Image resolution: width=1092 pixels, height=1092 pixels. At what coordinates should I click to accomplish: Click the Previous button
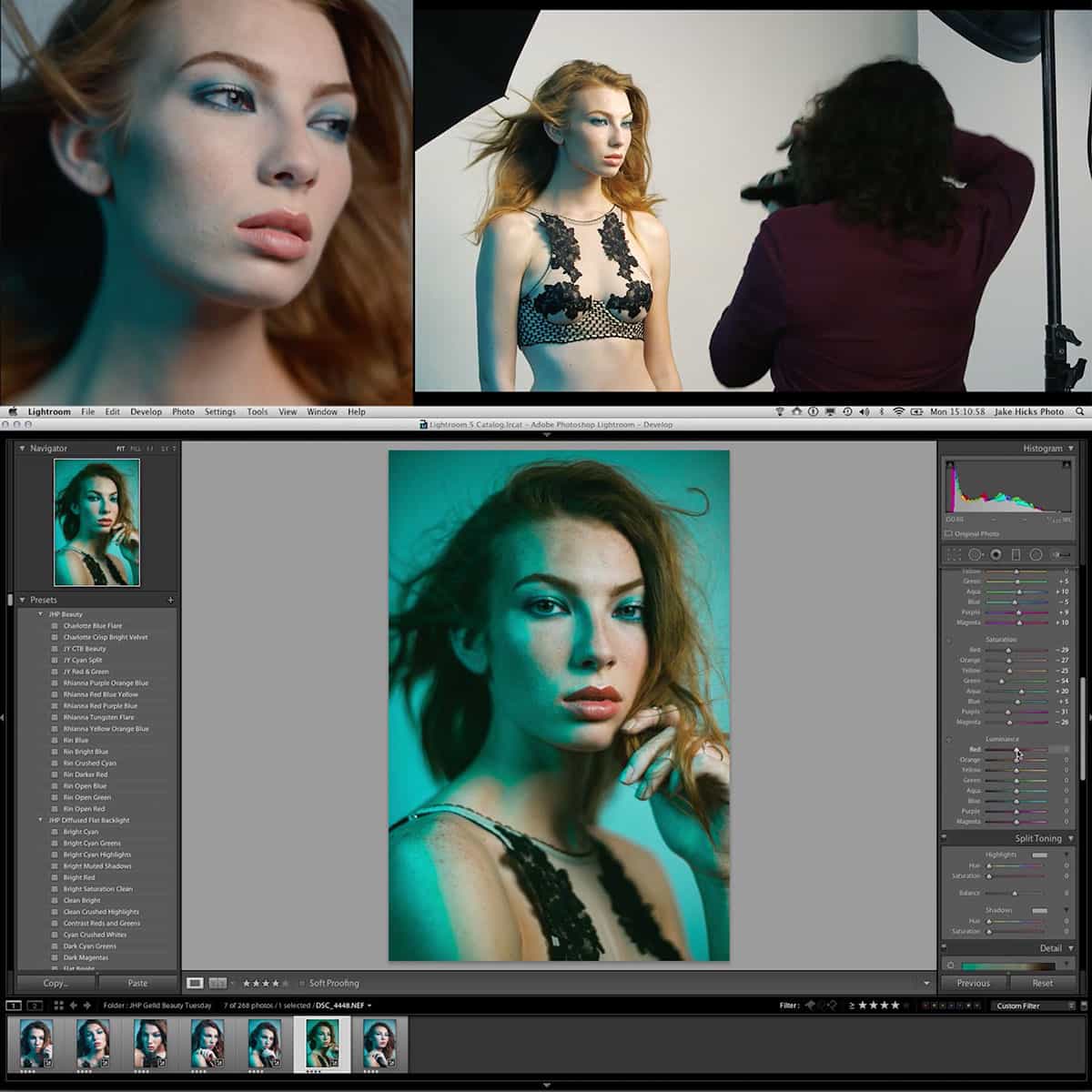[x=973, y=983]
